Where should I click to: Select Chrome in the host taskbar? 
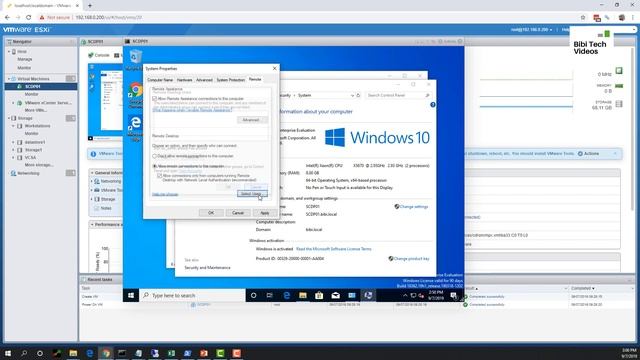[x=106, y=353]
